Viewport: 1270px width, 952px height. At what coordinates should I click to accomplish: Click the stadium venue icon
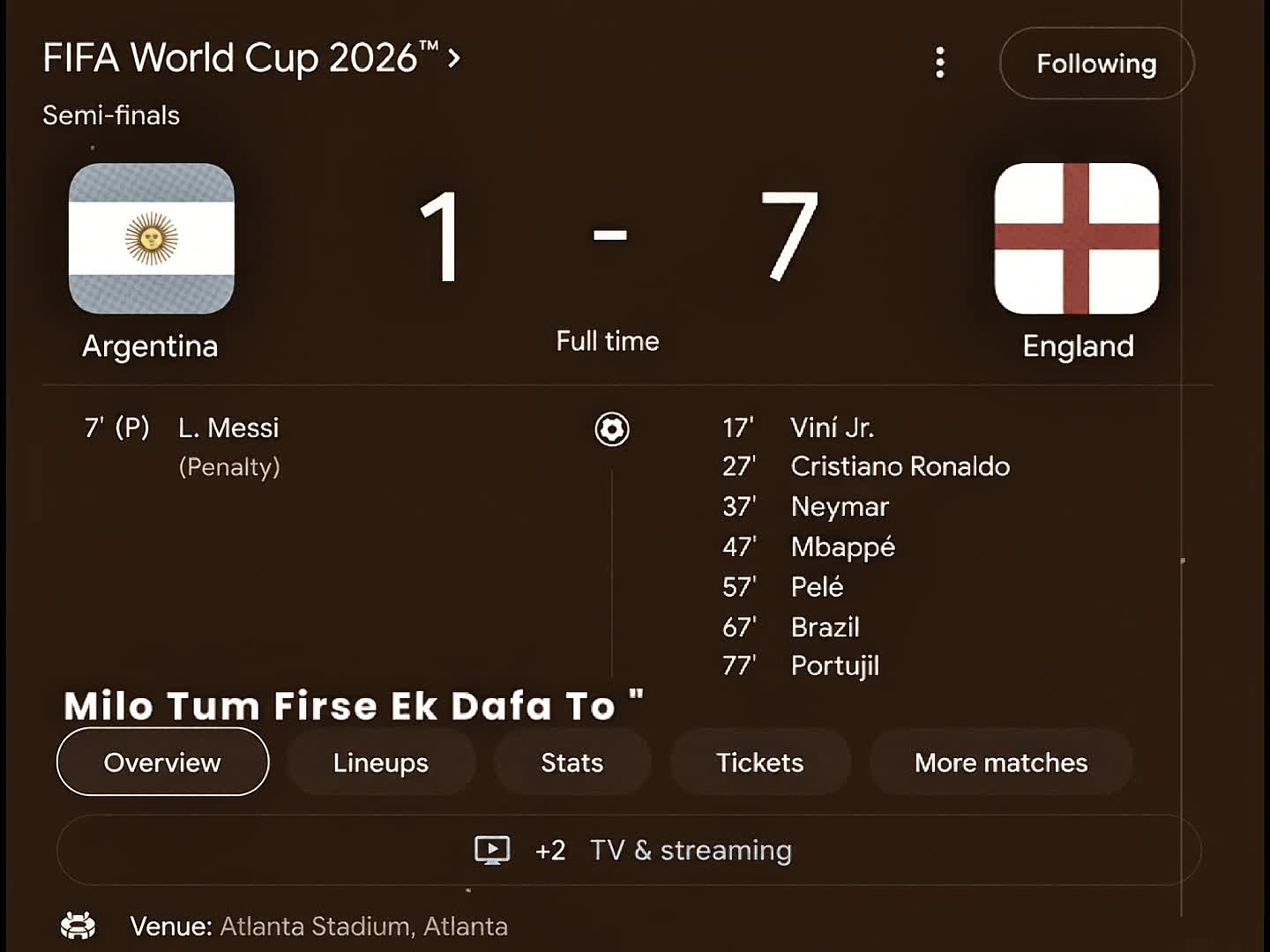(x=78, y=926)
